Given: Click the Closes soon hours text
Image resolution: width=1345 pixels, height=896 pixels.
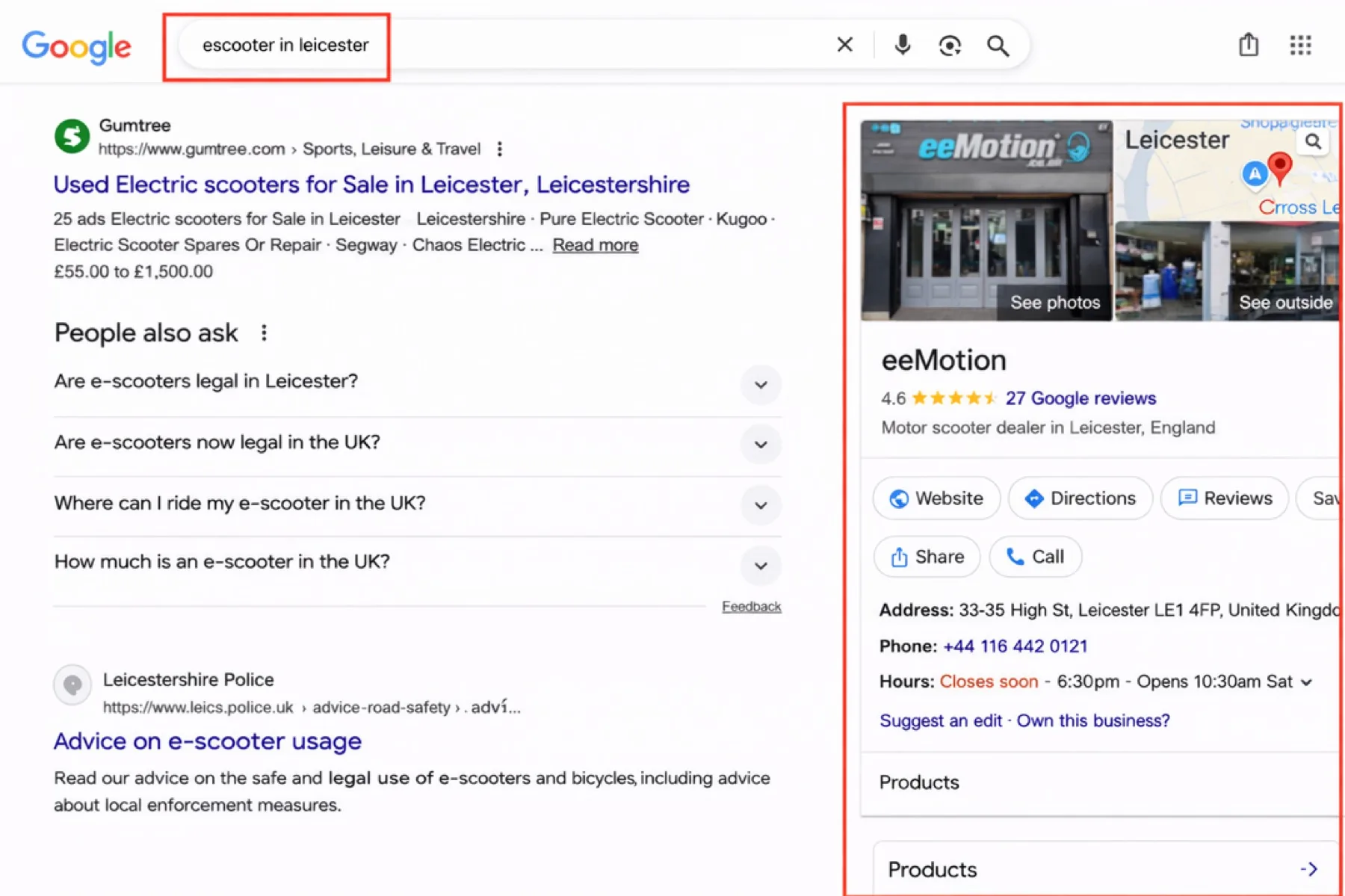Looking at the screenshot, I should [x=989, y=682].
